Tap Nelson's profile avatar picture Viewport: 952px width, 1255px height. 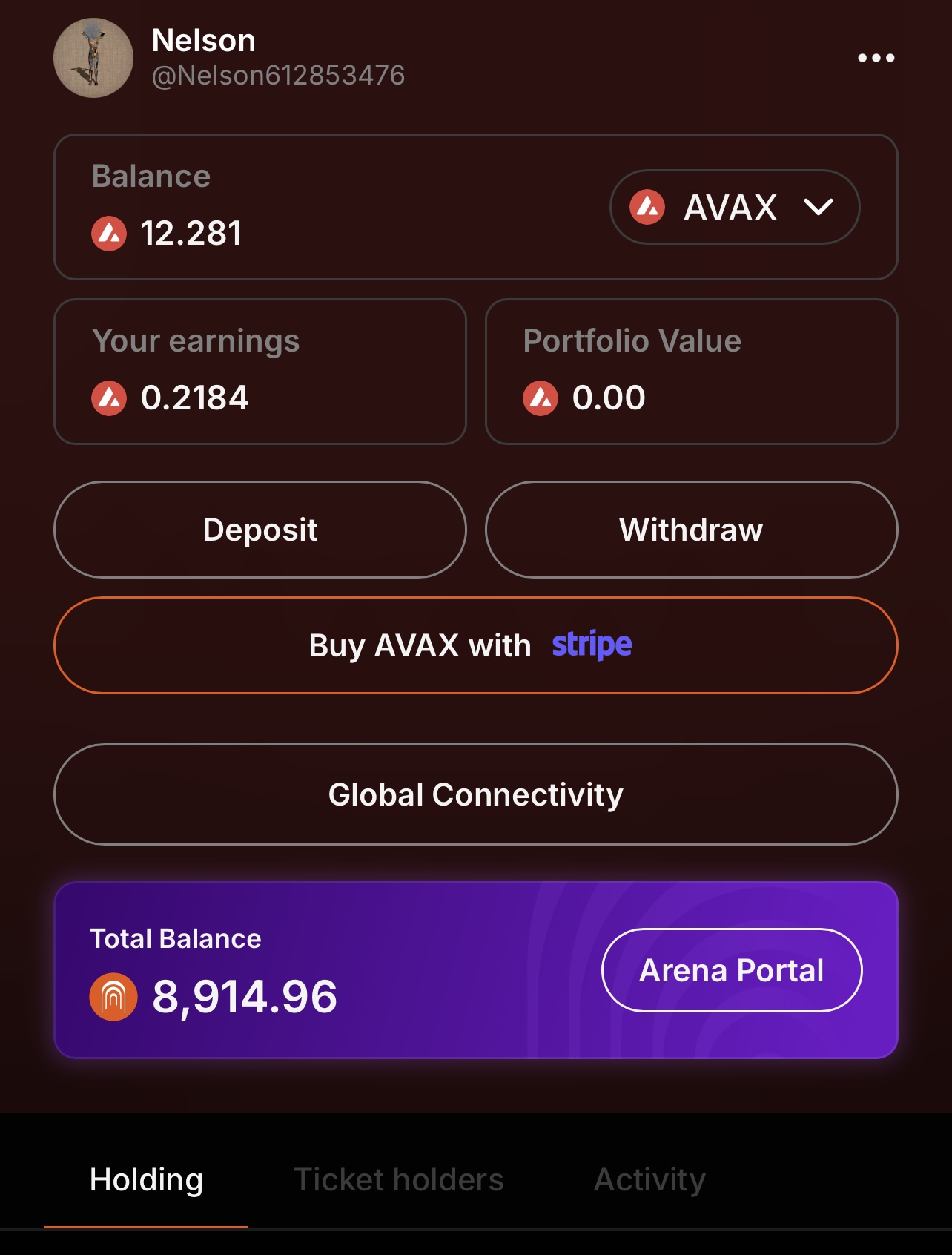(x=93, y=58)
